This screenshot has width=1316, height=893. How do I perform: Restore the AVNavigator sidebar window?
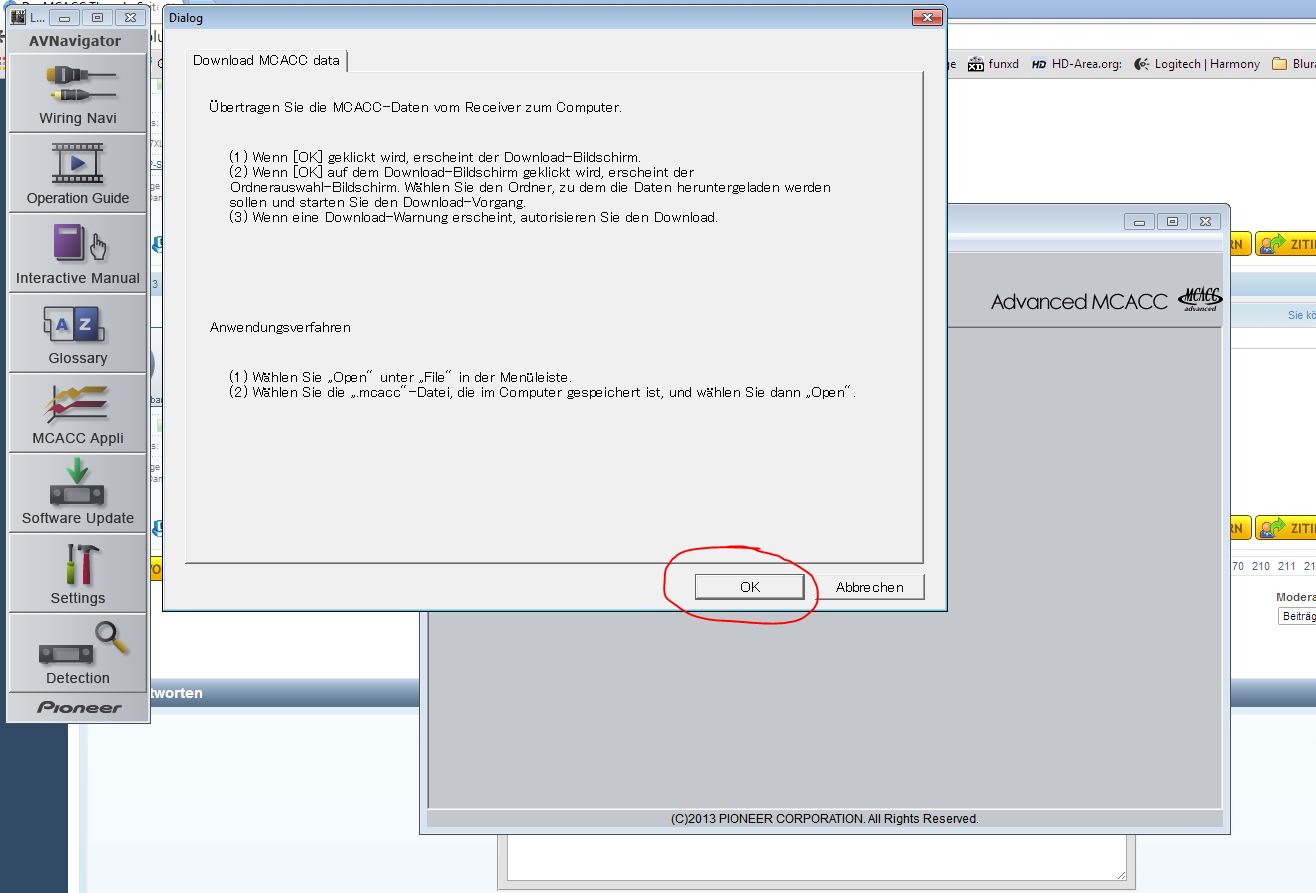click(x=97, y=17)
